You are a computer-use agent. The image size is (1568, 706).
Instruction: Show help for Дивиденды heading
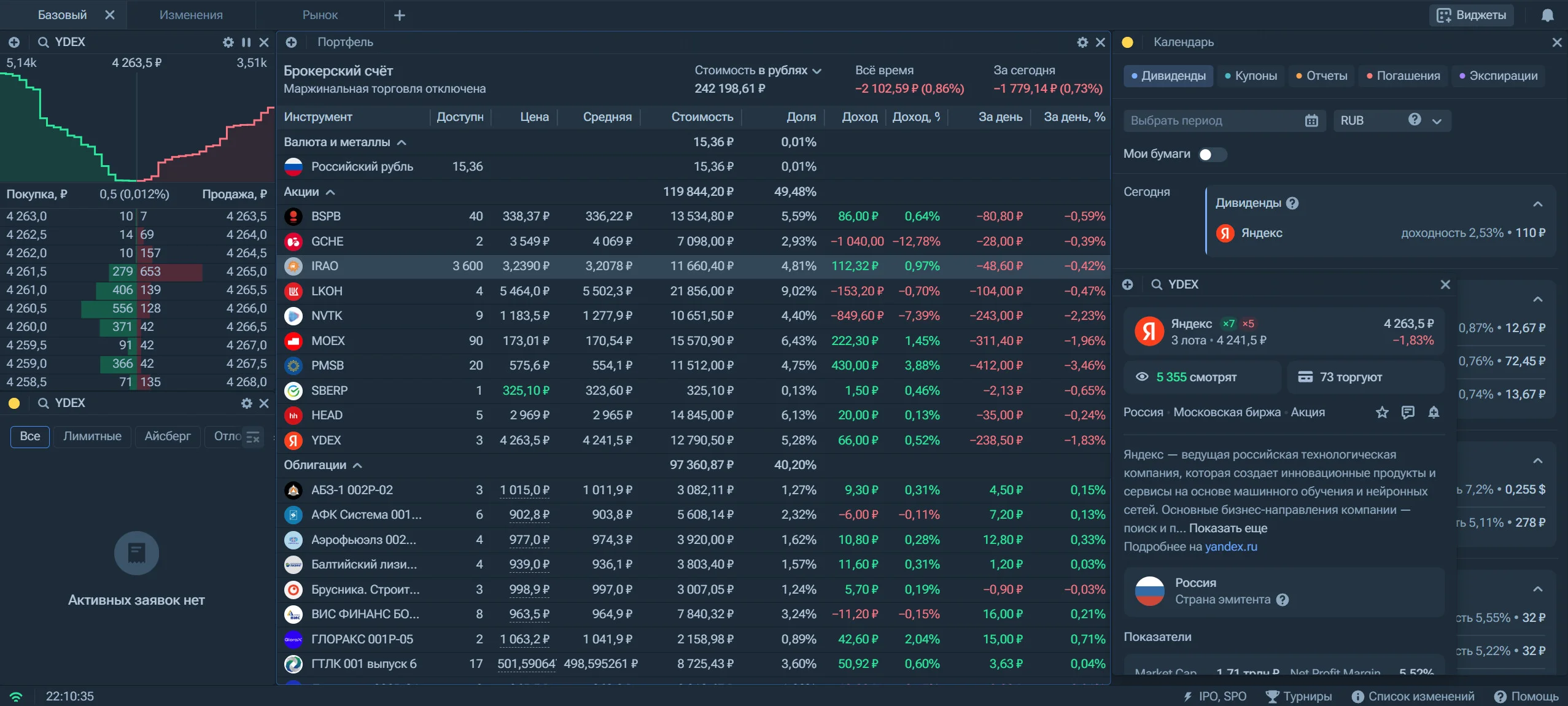(x=1292, y=203)
